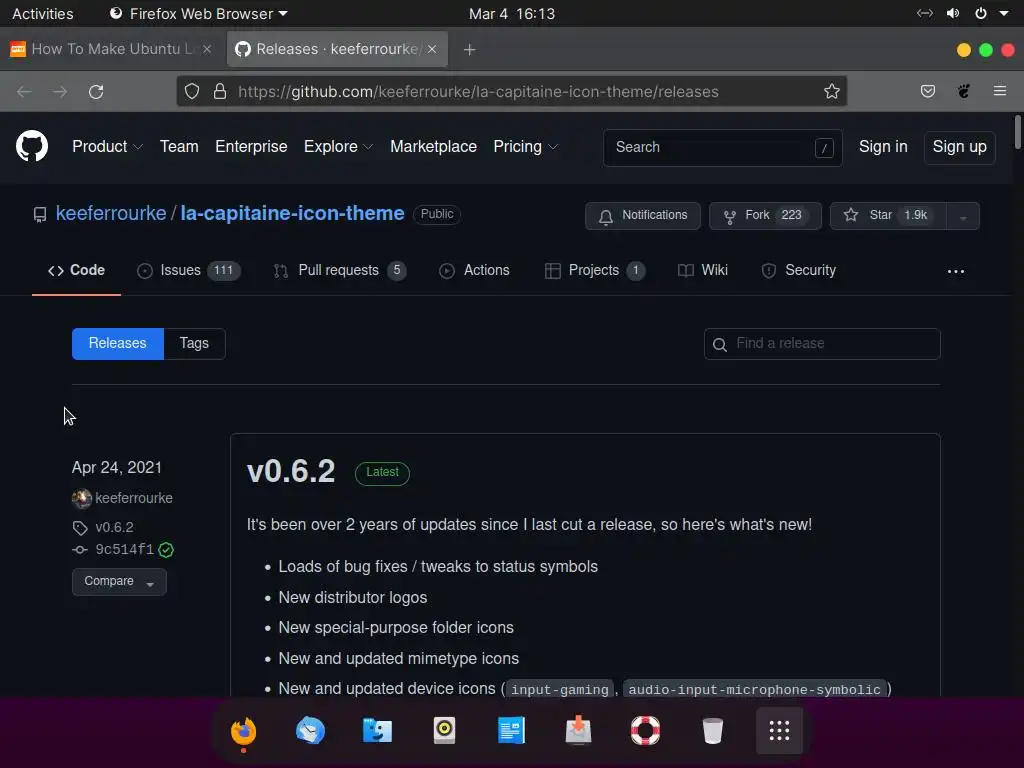Focus the GitHub Search field

tap(722, 148)
